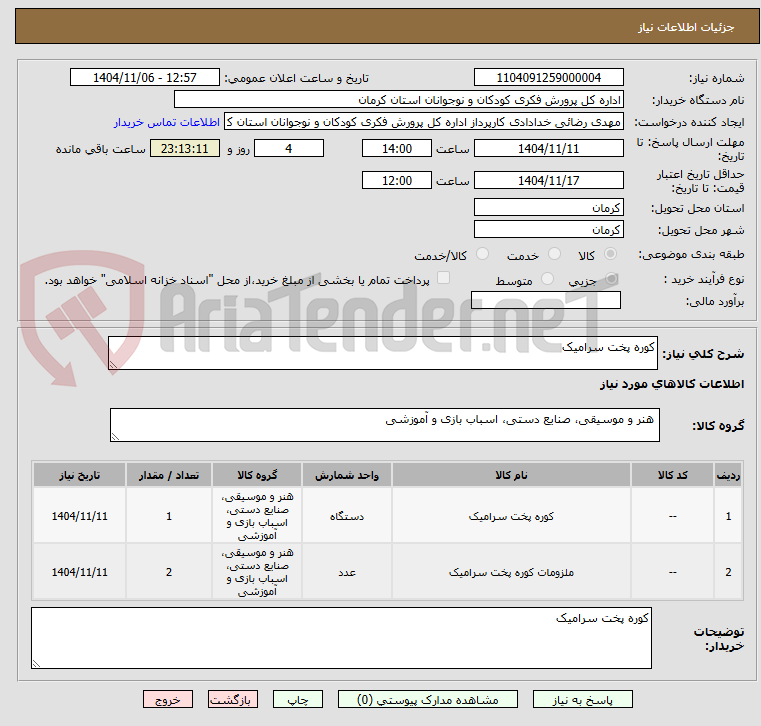The width and height of the screenshot is (761, 726).
Task: Click the need number field 1104091259000004
Action: click(548, 78)
